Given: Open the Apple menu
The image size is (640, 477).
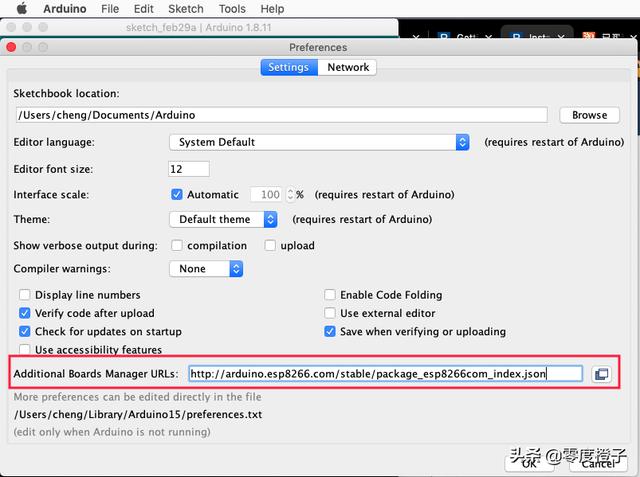Looking at the screenshot, I should (x=22, y=8).
